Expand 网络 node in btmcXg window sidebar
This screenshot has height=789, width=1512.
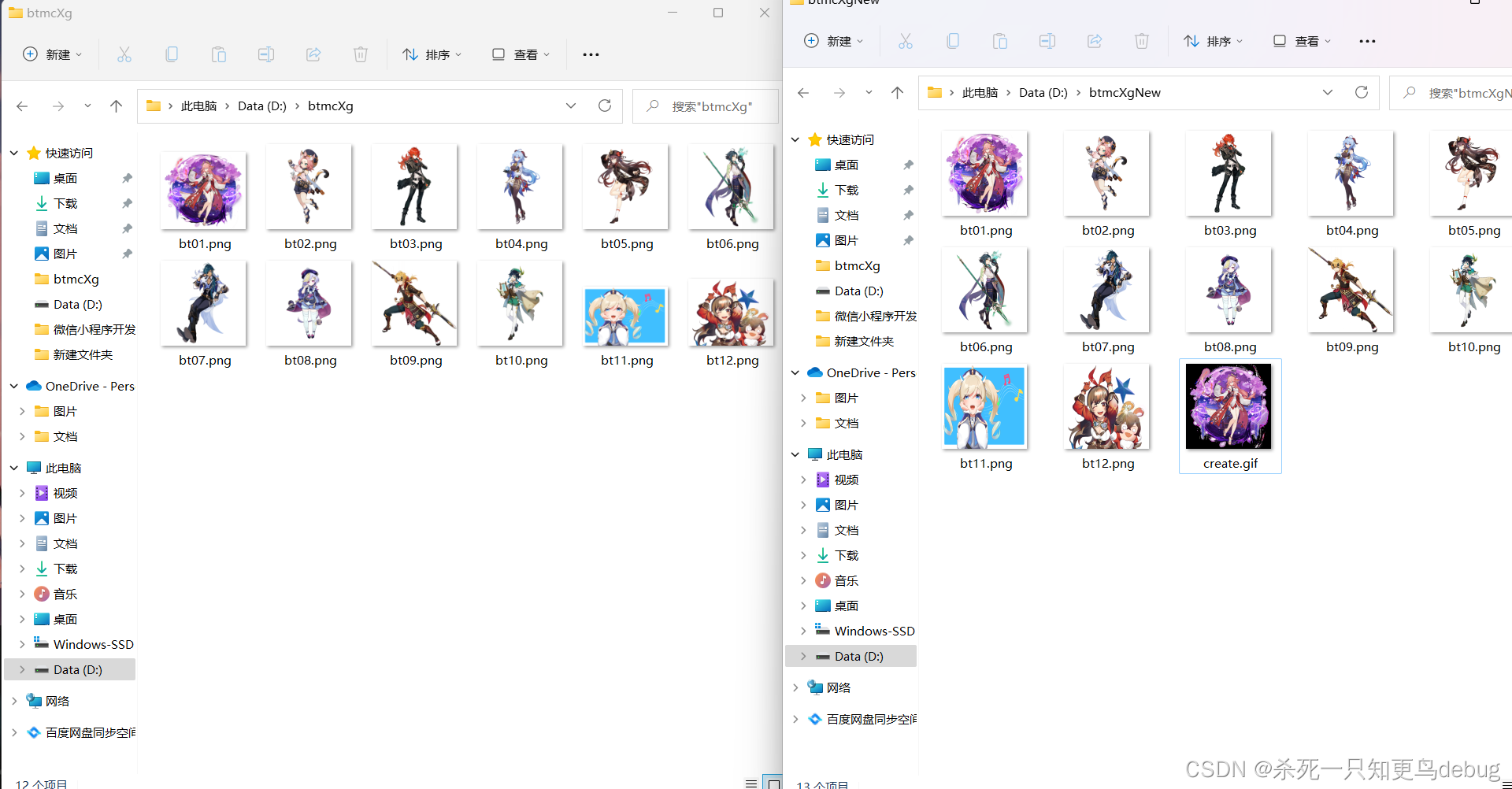14,701
